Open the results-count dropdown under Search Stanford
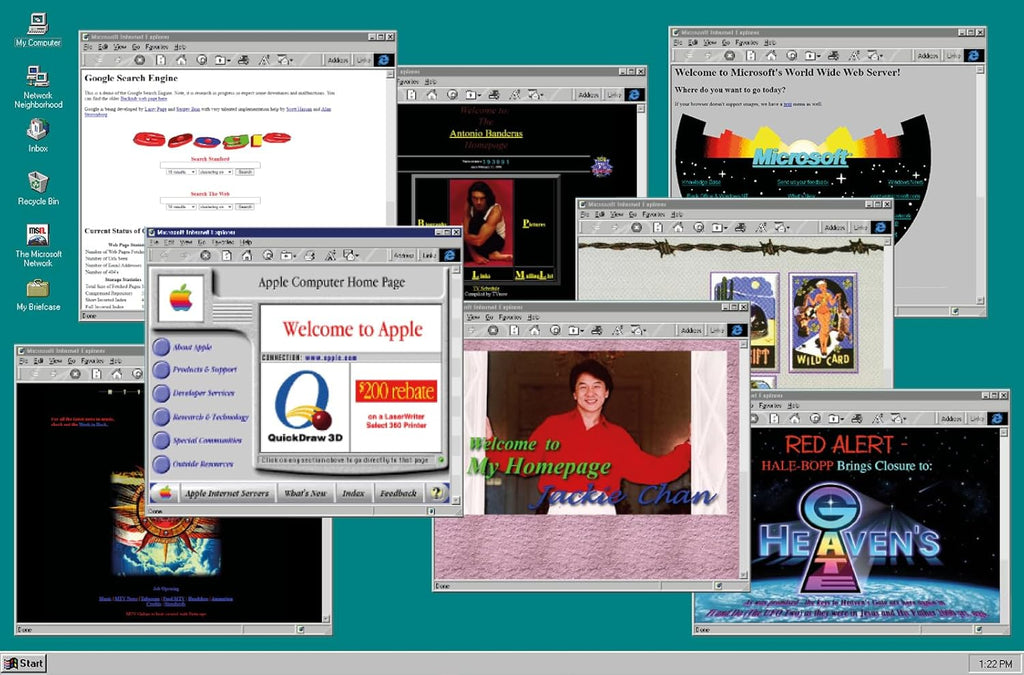Image resolution: width=1024 pixels, height=675 pixels. point(182,172)
